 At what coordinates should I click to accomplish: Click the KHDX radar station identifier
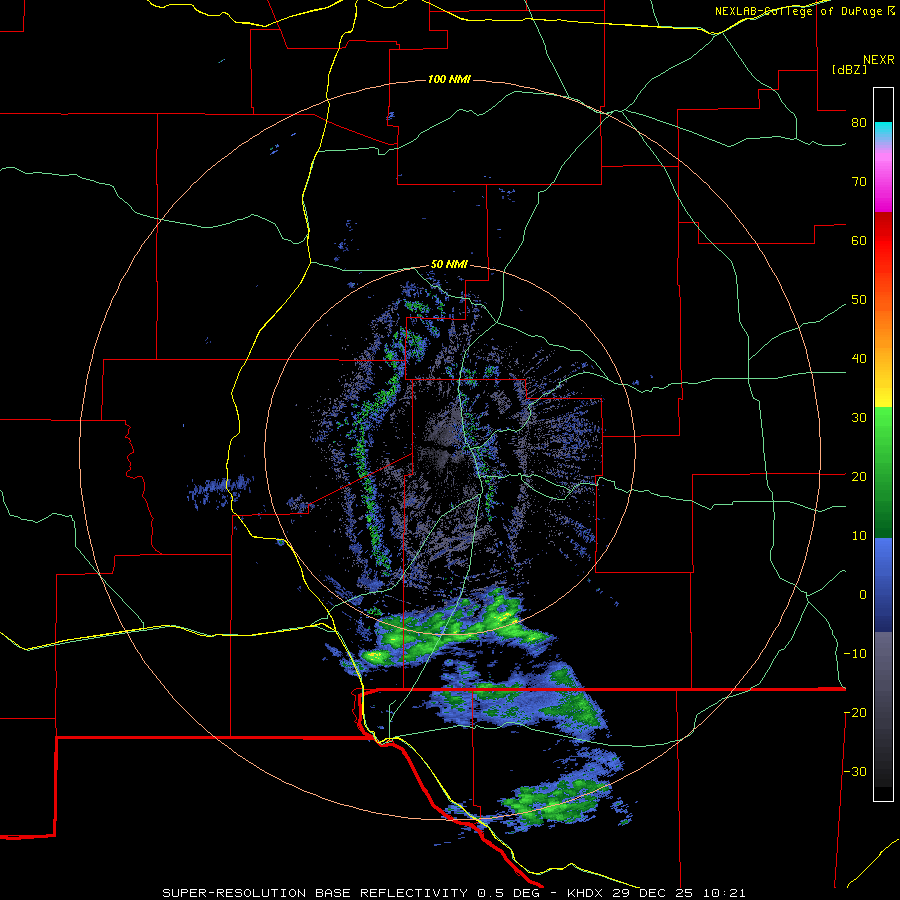[588, 893]
